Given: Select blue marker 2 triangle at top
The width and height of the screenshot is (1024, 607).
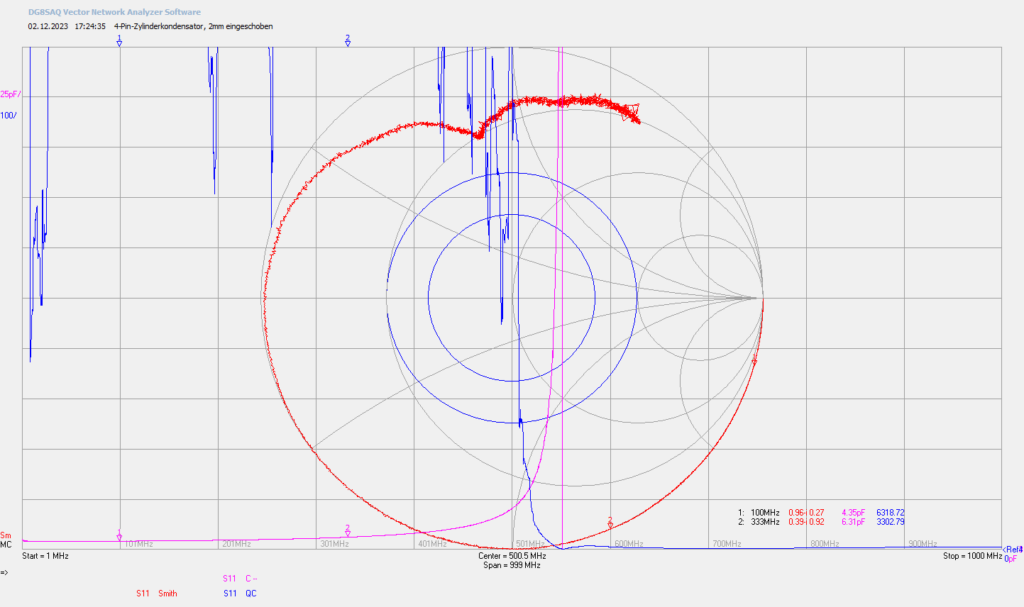Looking at the screenshot, I should pyautogui.click(x=347, y=41).
